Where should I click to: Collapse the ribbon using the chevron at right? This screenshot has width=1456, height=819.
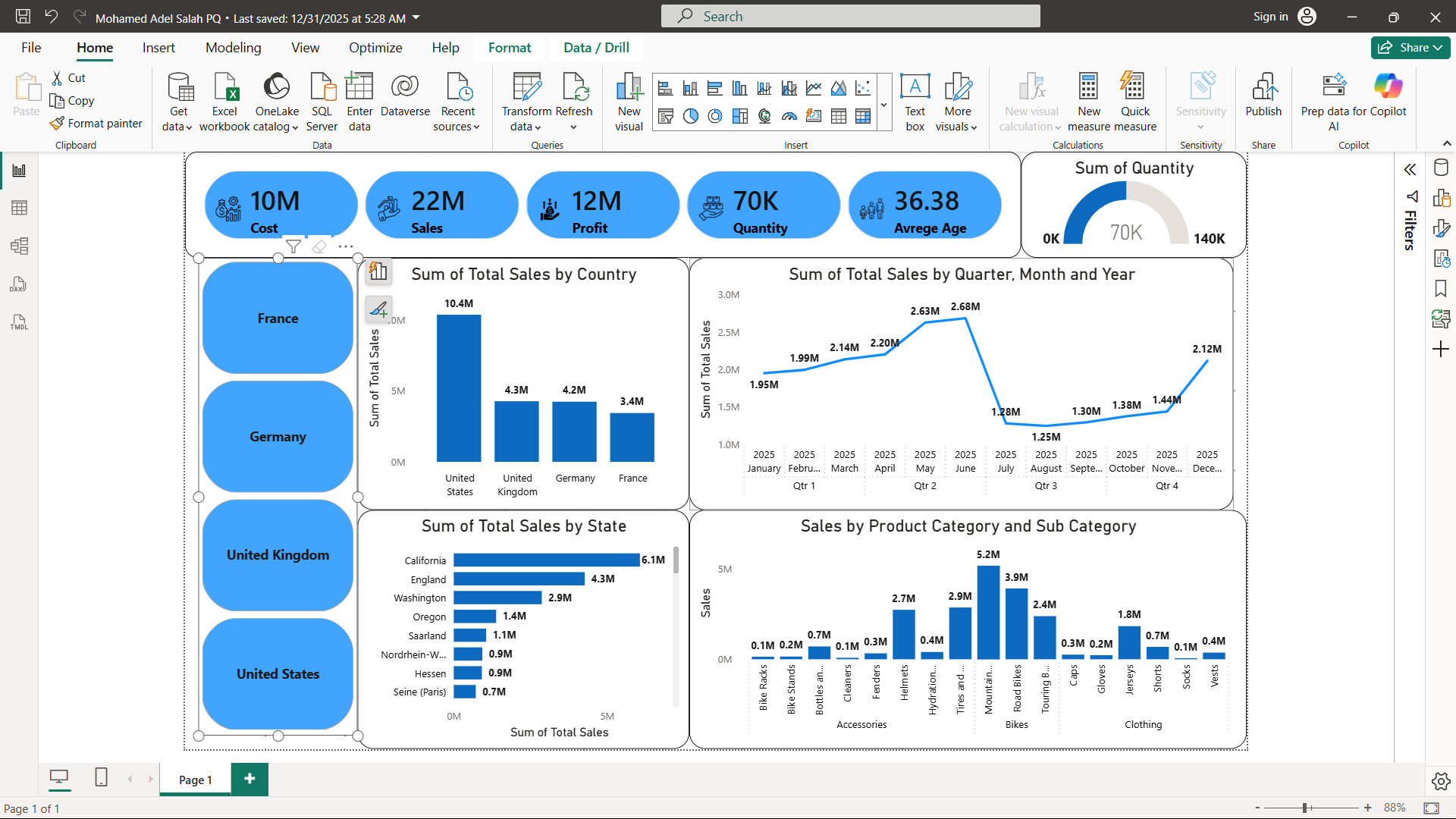pos(1447,143)
